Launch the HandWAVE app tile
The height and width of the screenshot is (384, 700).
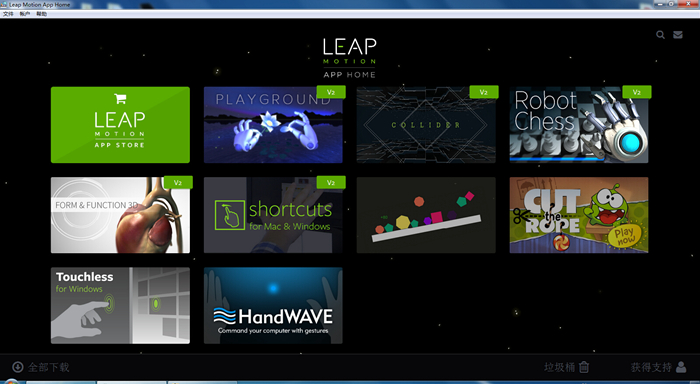click(273, 305)
